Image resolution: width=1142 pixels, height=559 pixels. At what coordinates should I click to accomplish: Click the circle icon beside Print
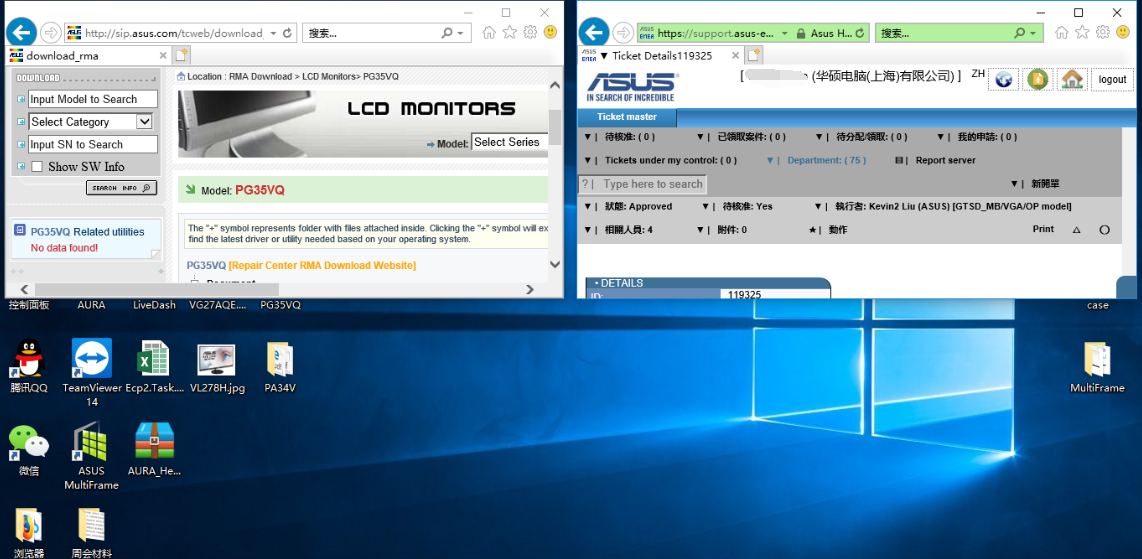click(x=1104, y=230)
